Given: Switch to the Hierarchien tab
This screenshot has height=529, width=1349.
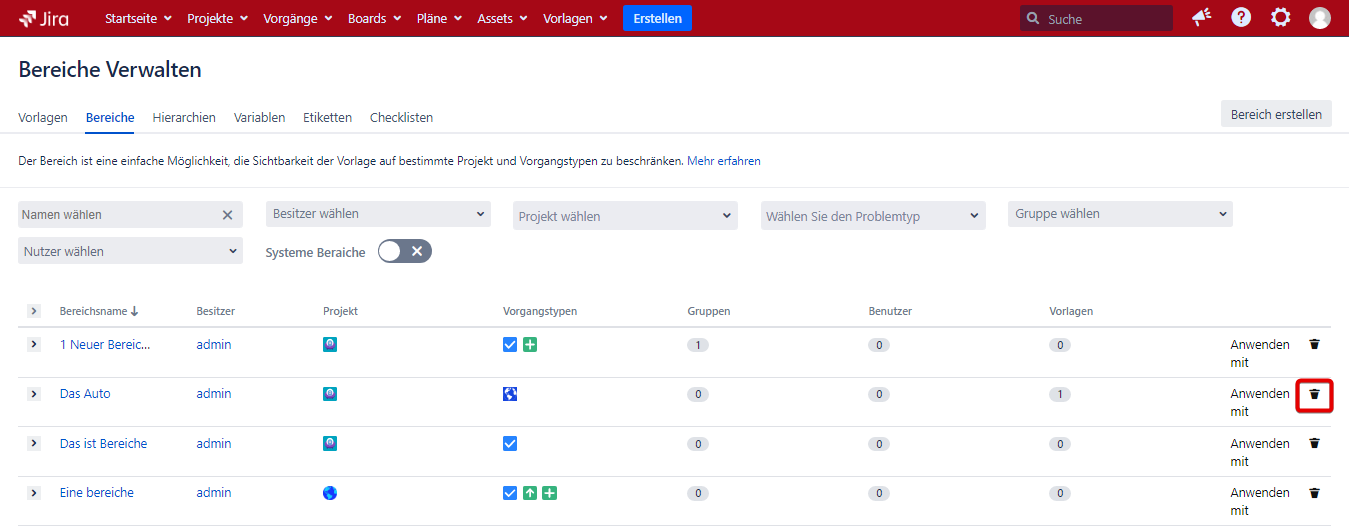Looking at the screenshot, I should [x=184, y=117].
